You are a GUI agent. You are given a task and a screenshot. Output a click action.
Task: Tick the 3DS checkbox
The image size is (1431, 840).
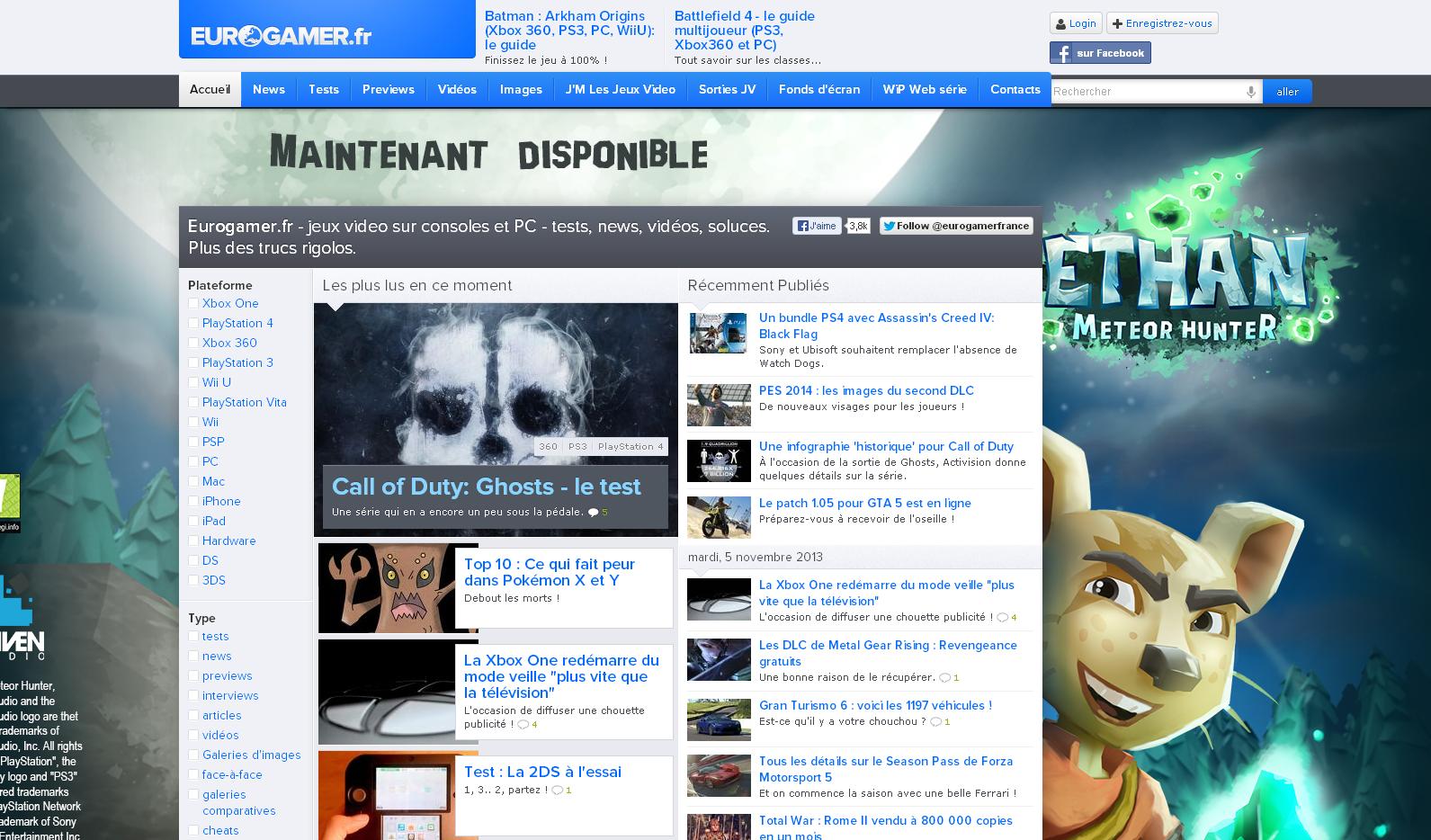193,581
